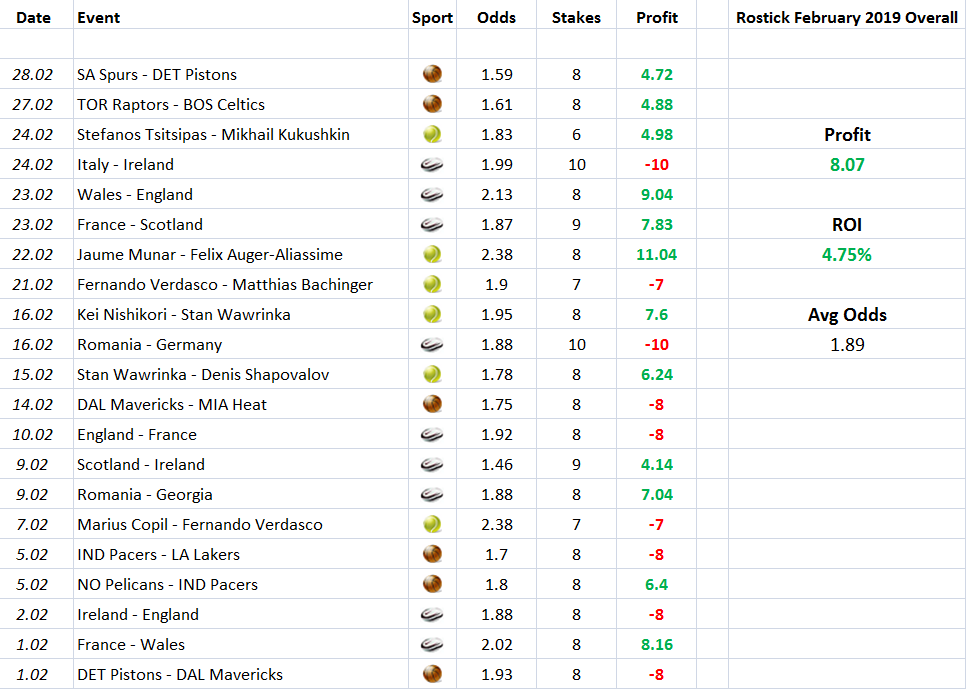The width and height of the screenshot is (967, 690).
Task: Click the Jaume Munar - Felix Auger-Aliassime event cell
Action: (x=210, y=254)
